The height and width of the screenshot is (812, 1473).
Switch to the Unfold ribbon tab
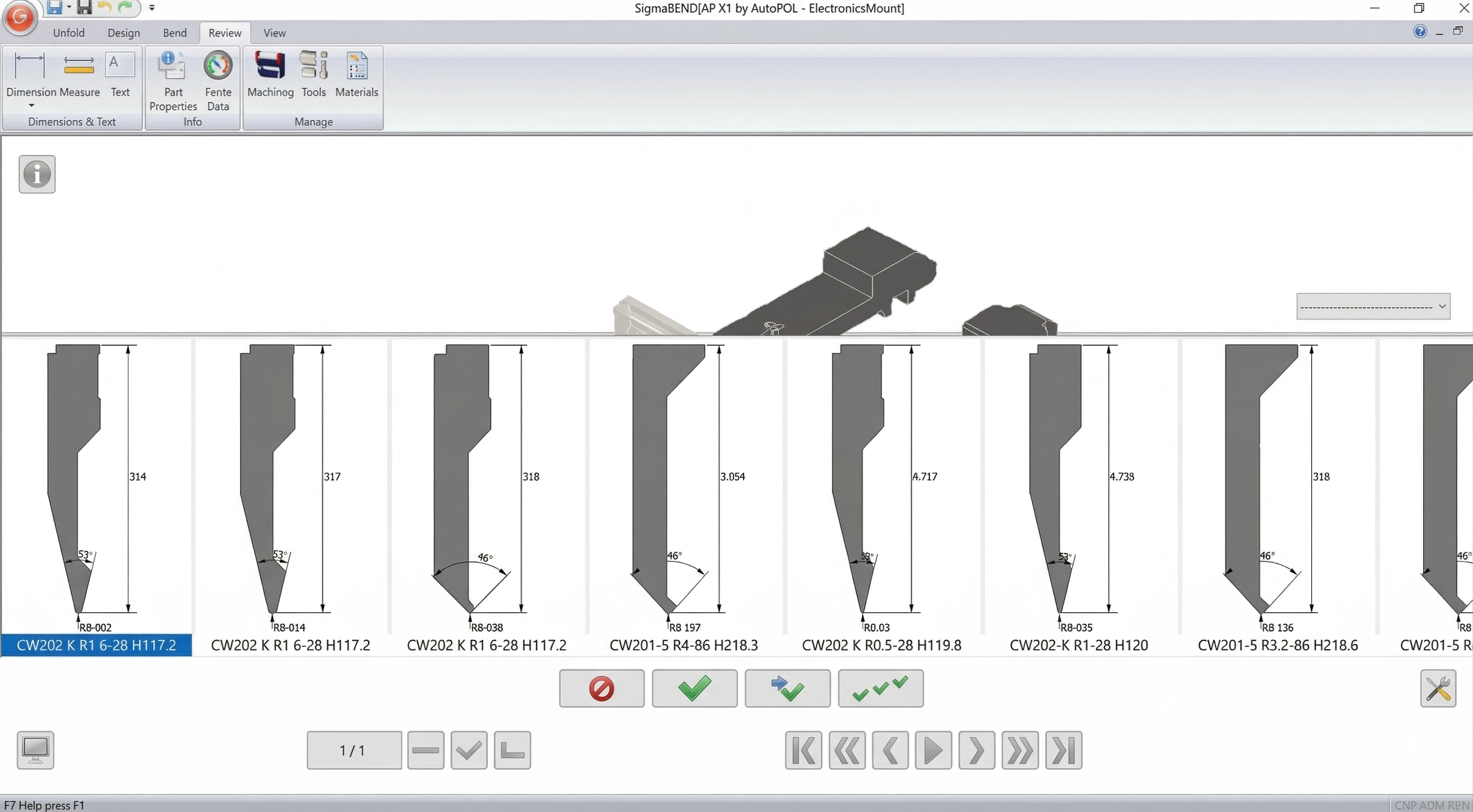click(x=69, y=33)
